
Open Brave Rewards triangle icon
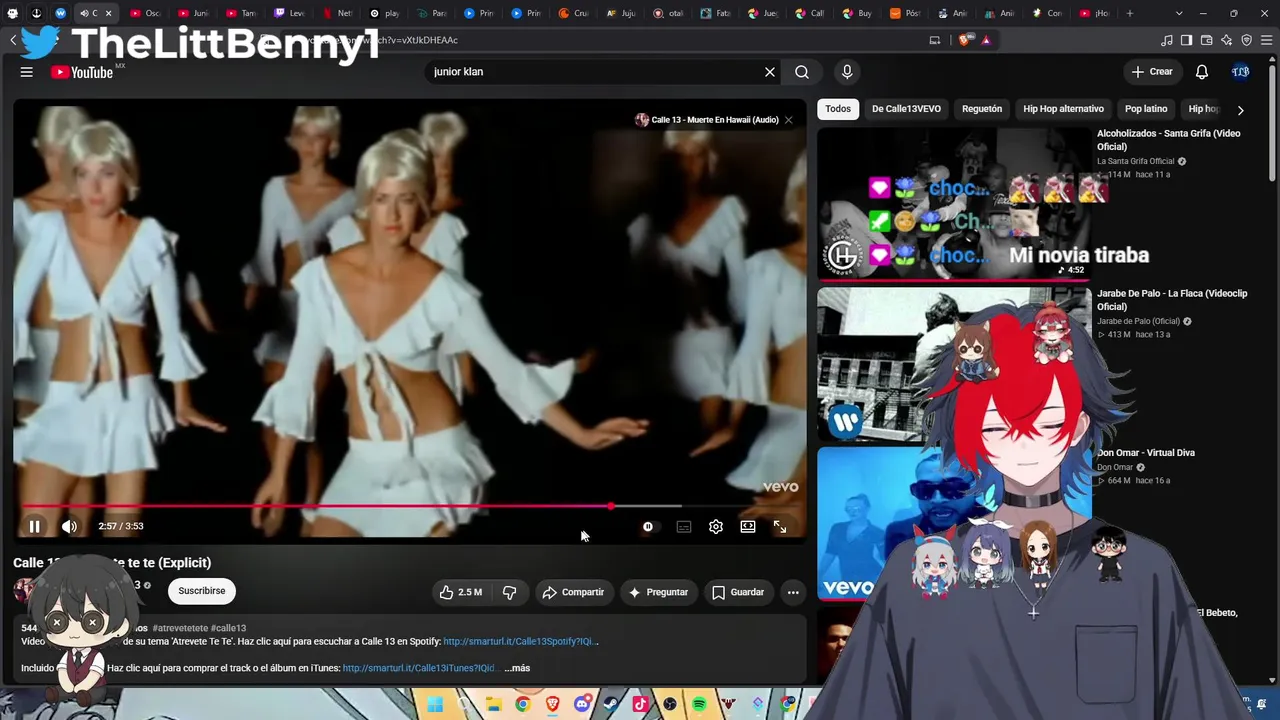click(x=986, y=40)
